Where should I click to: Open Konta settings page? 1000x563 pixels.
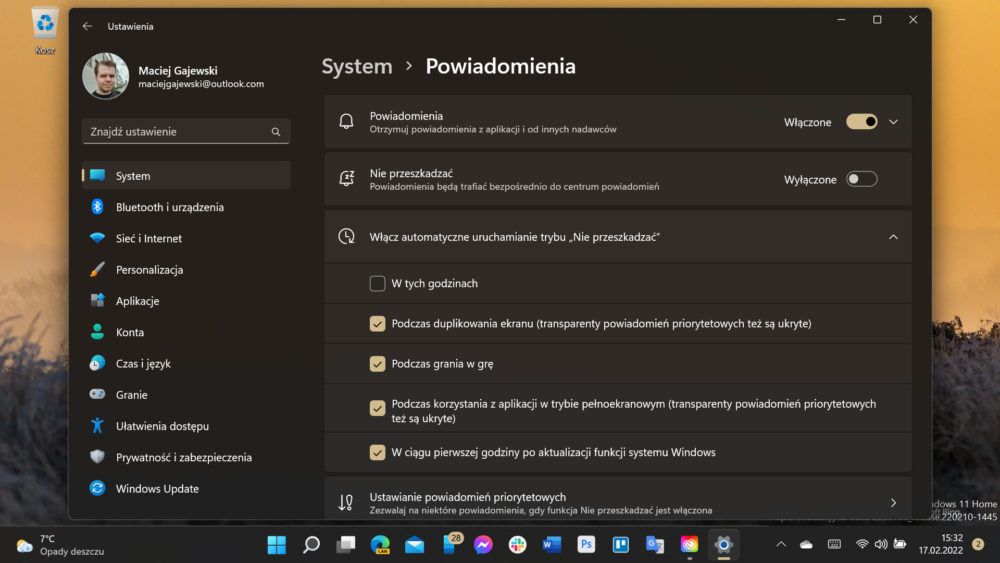(186, 332)
